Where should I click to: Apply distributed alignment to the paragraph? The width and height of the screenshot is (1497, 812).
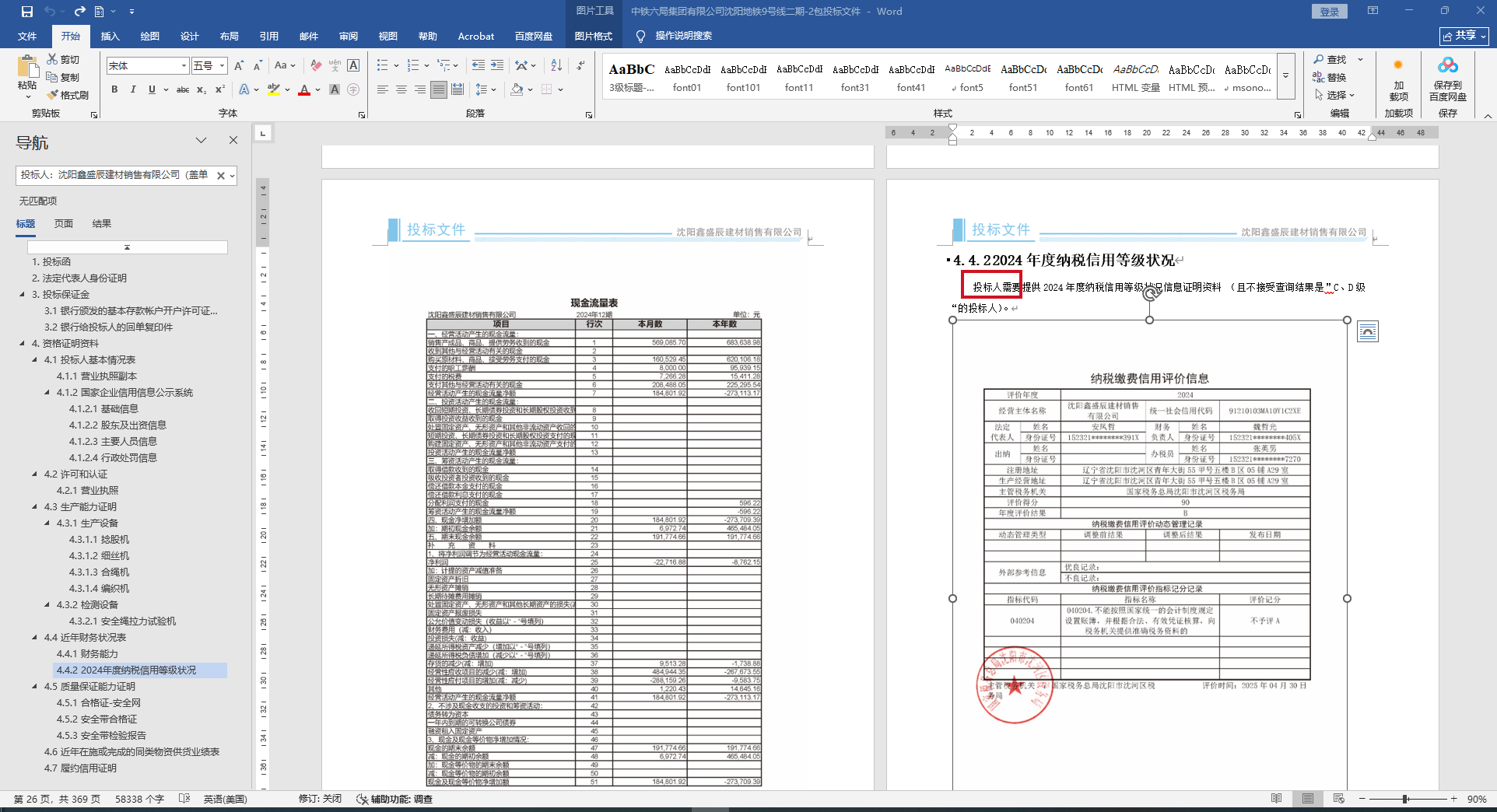pyautogui.click(x=458, y=89)
